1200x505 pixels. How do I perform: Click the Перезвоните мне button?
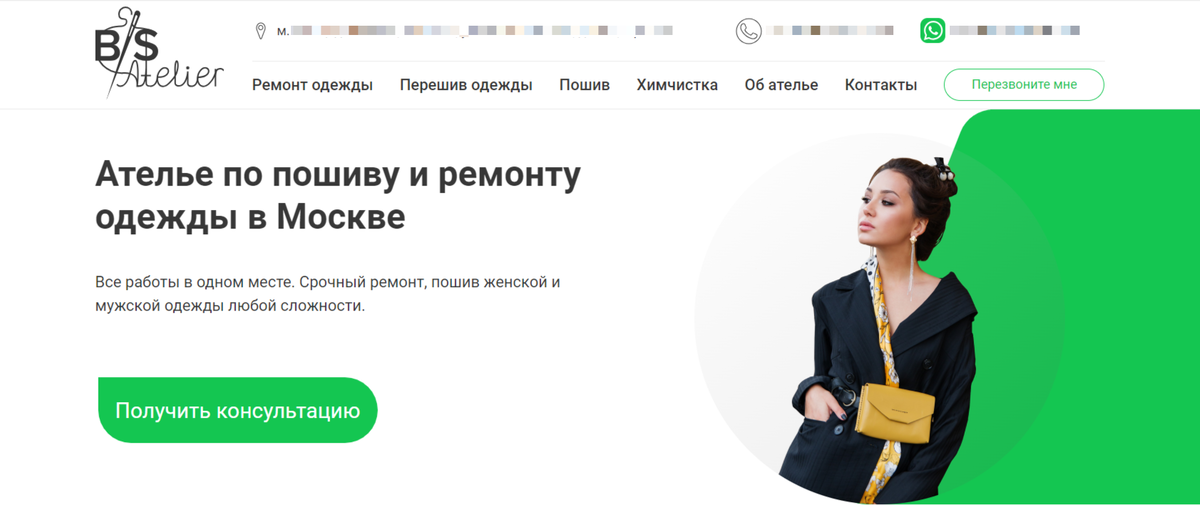coord(1024,85)
